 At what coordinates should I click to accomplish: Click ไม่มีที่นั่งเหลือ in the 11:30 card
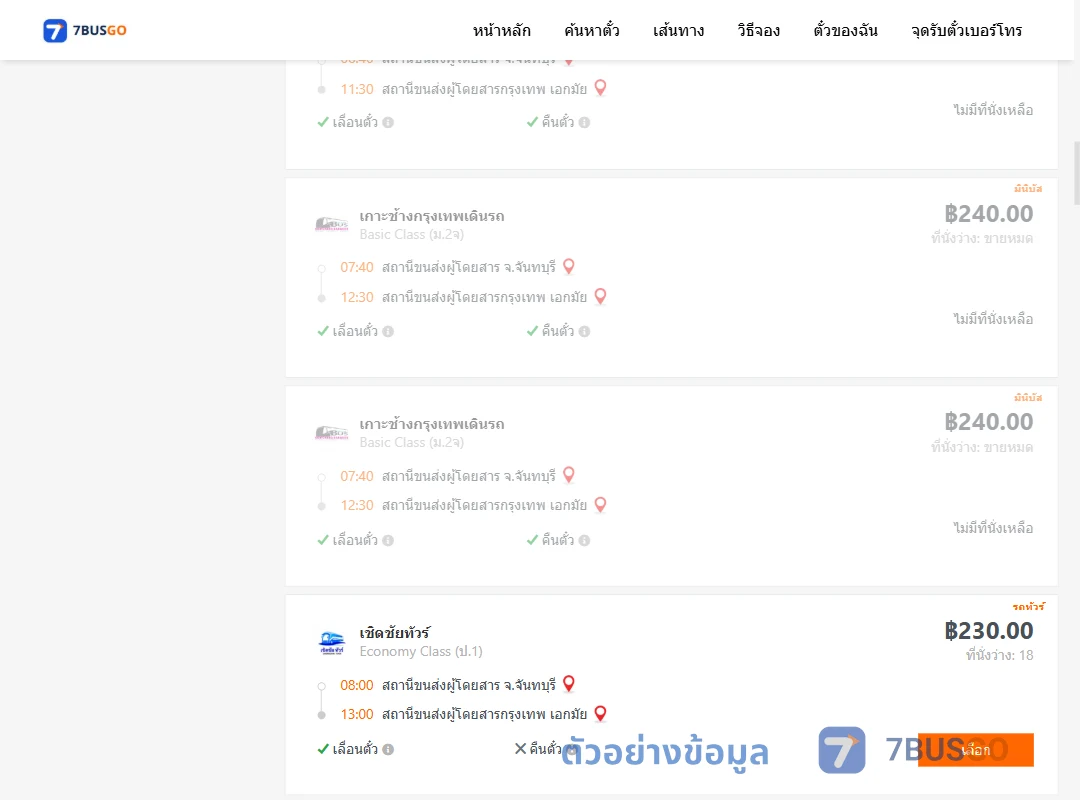[993, 110]
